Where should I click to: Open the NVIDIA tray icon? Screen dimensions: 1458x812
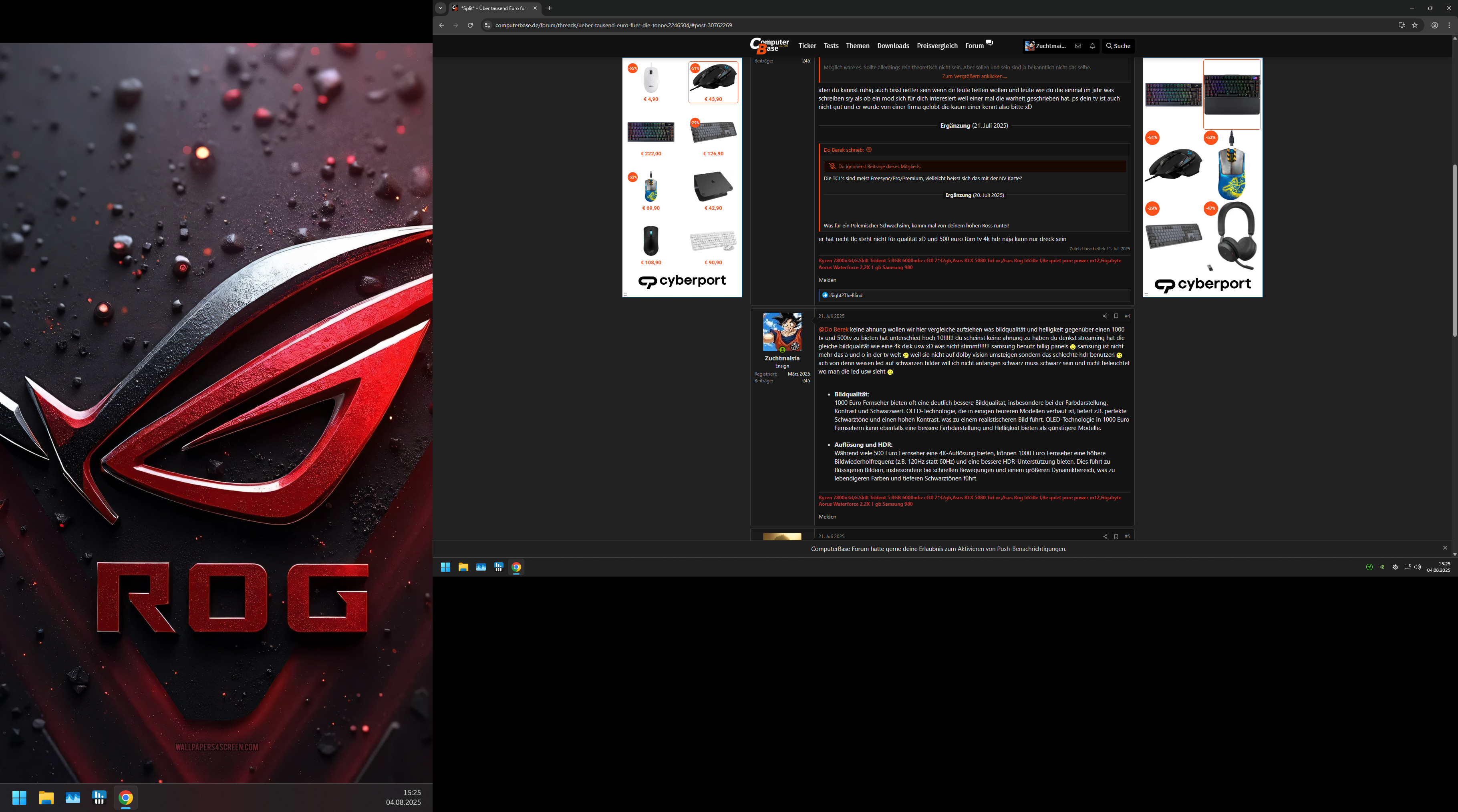[1382, 567]
